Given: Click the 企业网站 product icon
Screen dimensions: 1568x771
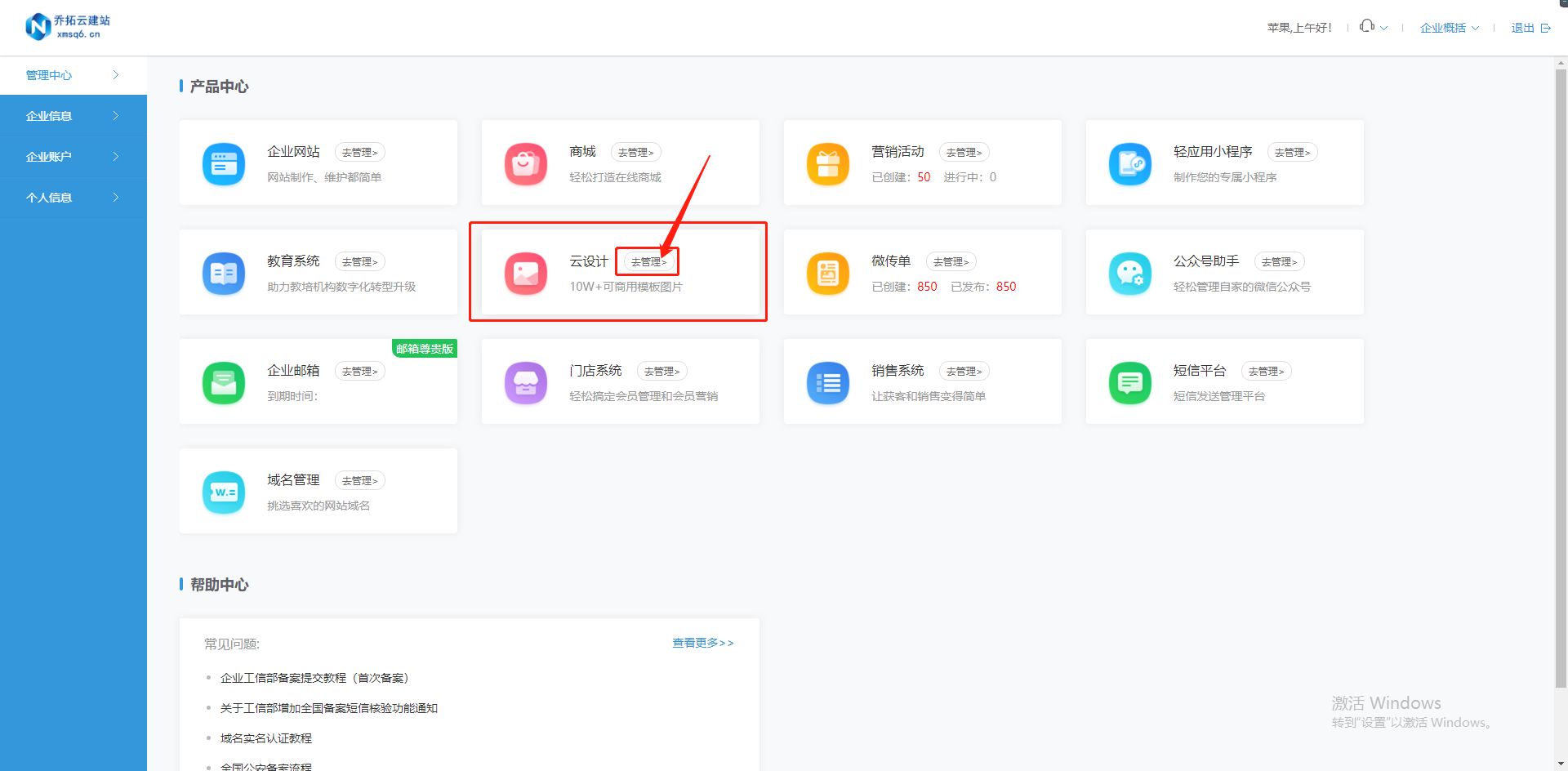Looking at the screenshot, I should 223,163.
